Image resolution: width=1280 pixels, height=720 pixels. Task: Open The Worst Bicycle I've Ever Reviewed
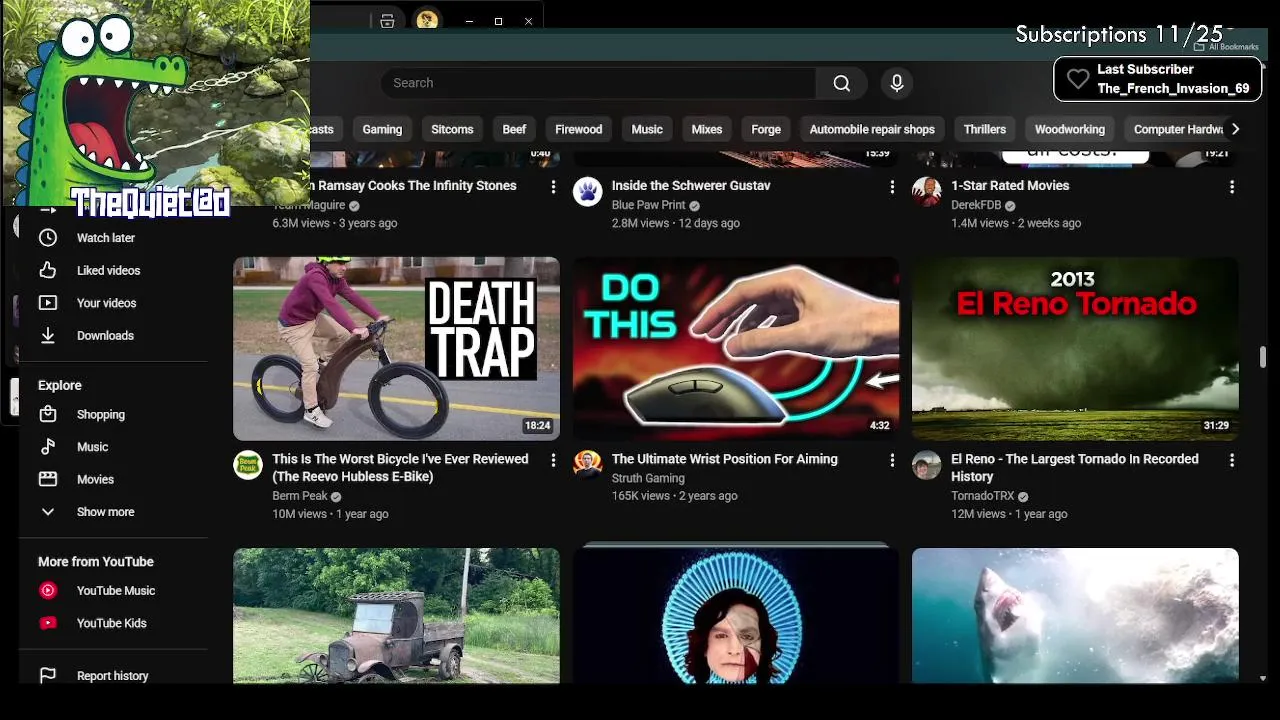click(400, 468)
